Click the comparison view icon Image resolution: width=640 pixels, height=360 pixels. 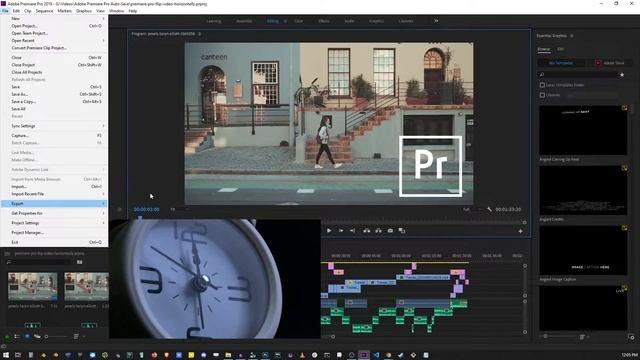click(402, 231)
